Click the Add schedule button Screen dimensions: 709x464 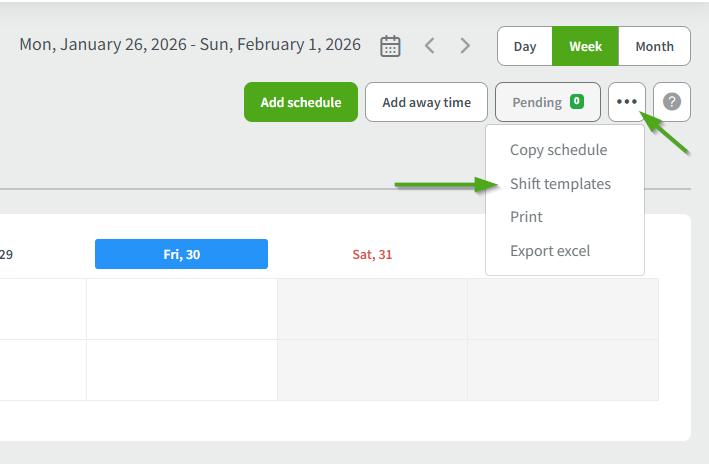tap(301, 102)
